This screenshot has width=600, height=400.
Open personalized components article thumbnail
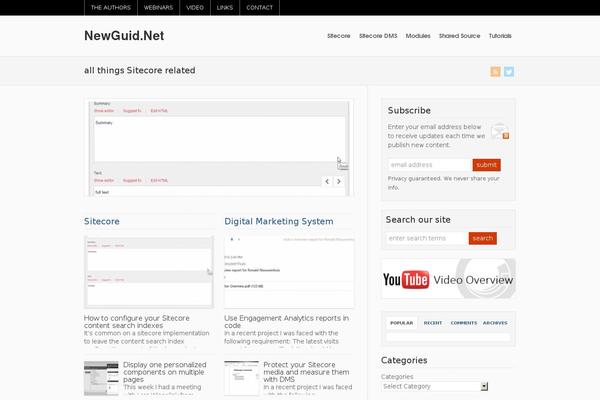pyautogui.click(x=101, y=378)
